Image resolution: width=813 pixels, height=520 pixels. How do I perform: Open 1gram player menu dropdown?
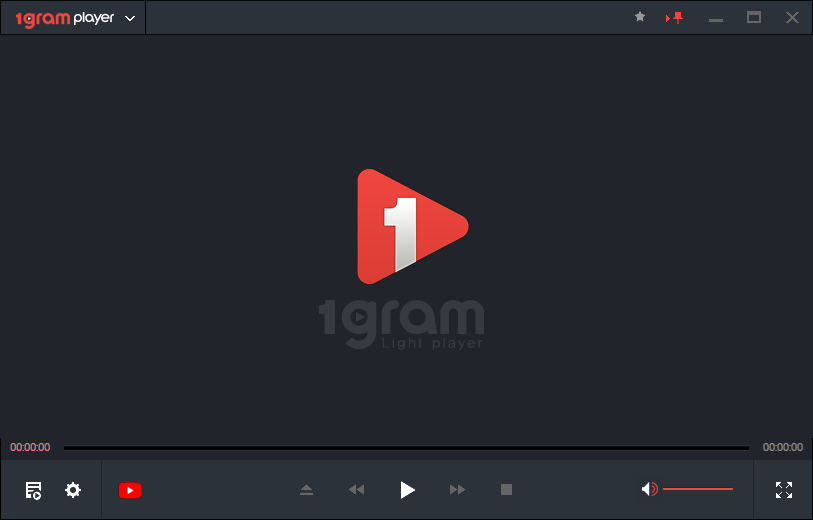pyautogui.click(x=130, y=19)
